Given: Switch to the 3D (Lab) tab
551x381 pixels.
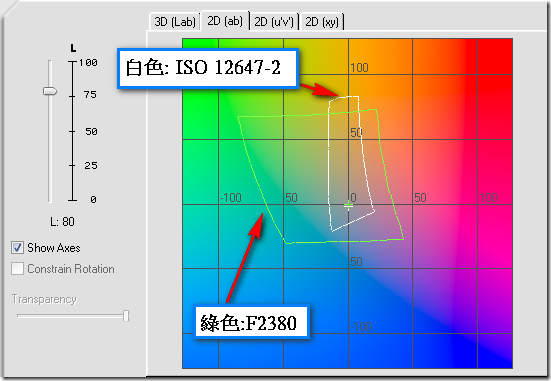Looking at the screenshot, I should (175, 22).
